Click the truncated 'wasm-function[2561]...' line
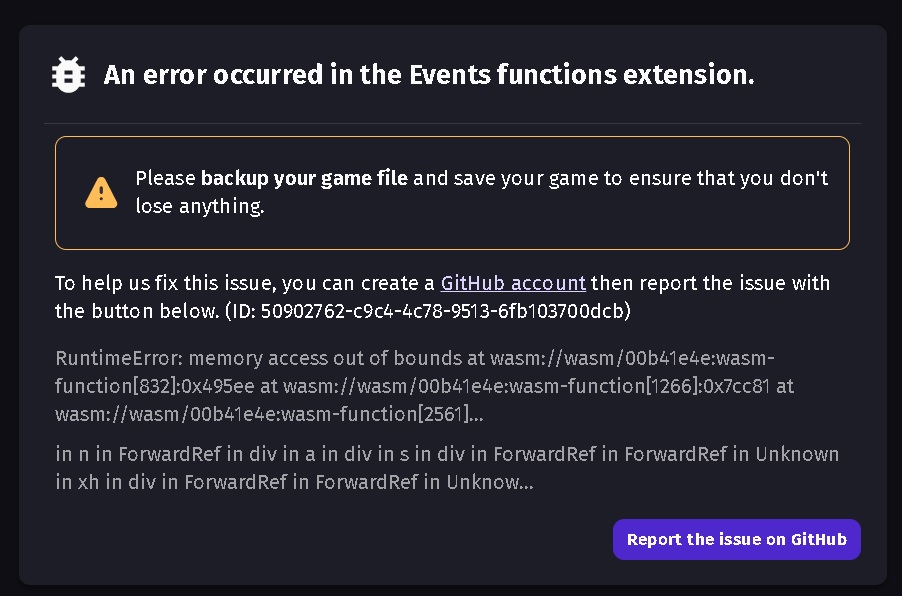The image size is (902, 596). (x=269, y=414)
